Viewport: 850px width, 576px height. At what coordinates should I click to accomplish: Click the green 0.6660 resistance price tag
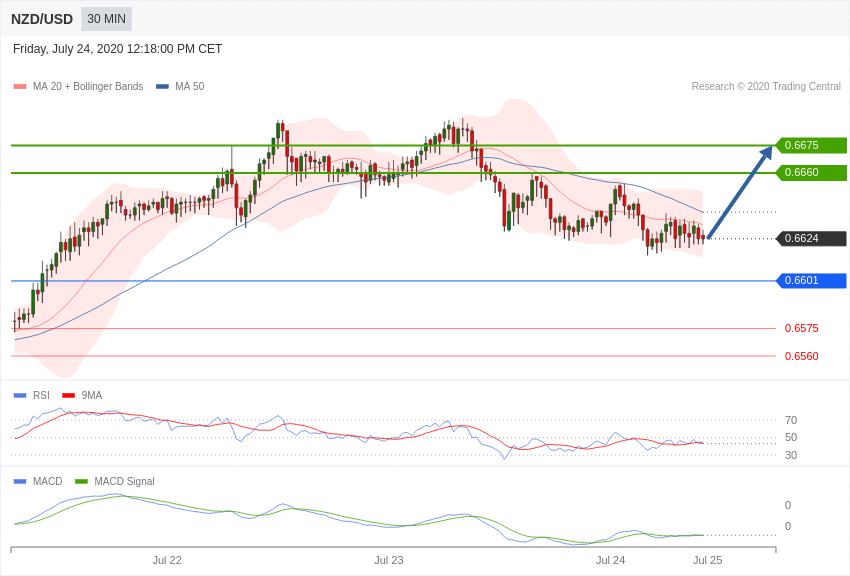click(x=812, y=172)
